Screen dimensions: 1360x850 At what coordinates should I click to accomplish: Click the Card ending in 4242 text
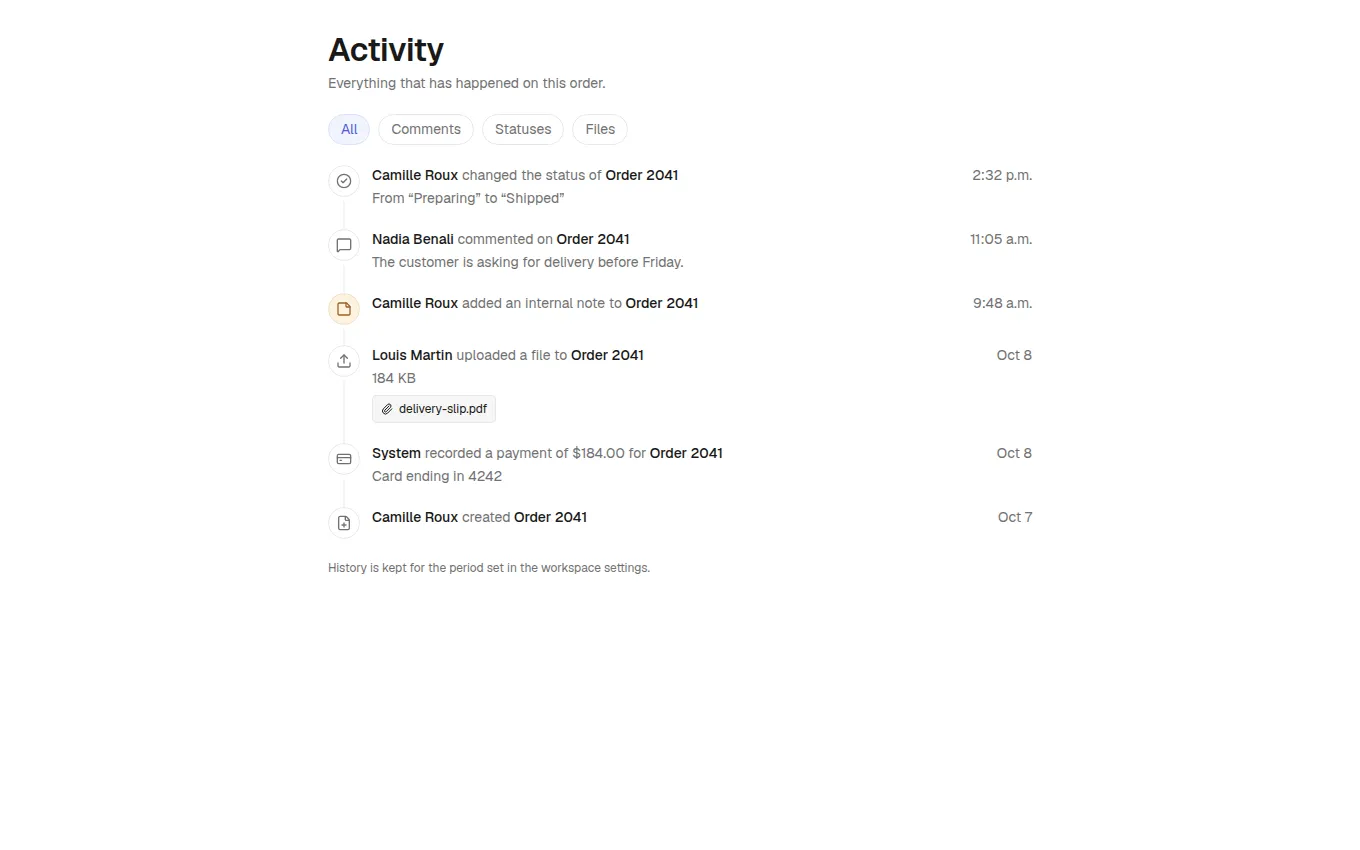coord(437,476)
